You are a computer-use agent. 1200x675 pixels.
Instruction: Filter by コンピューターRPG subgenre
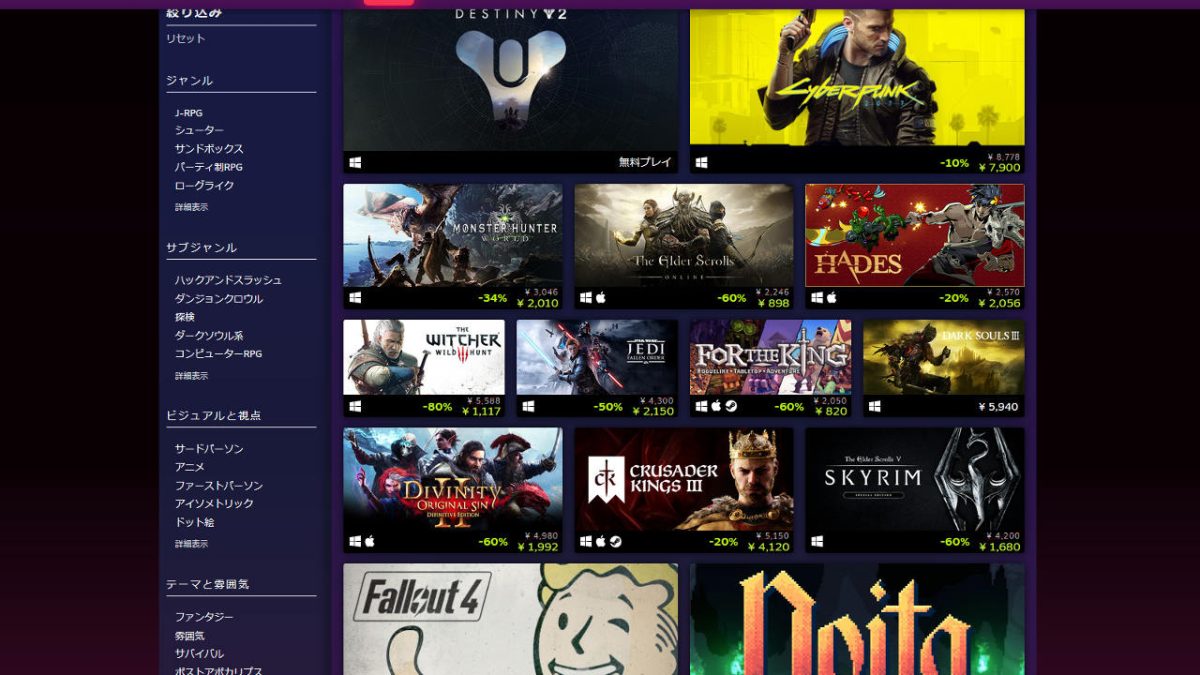tap(218, 353)
